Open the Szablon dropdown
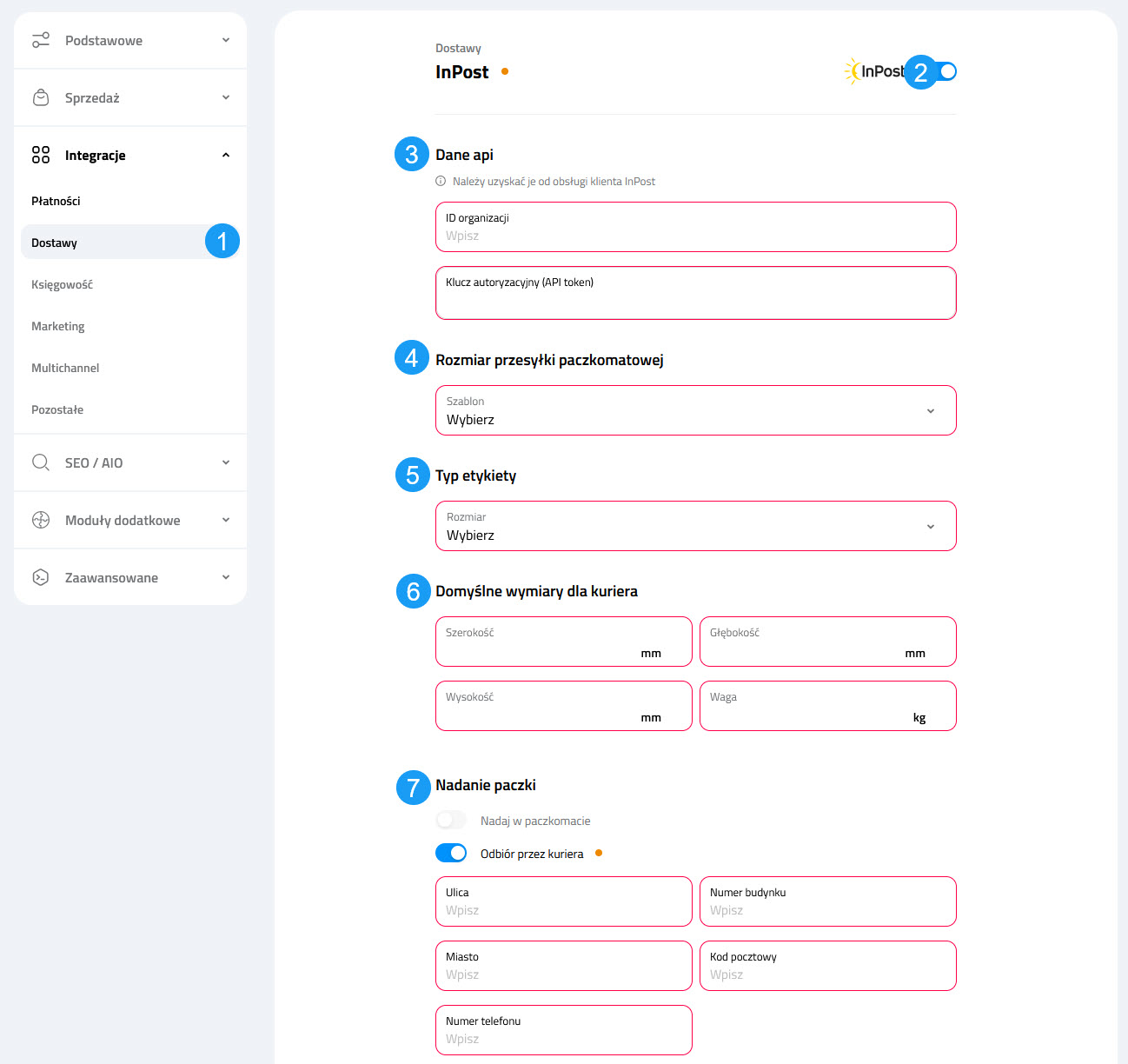The image size is (1128, 1064). (x=695, y=410)
